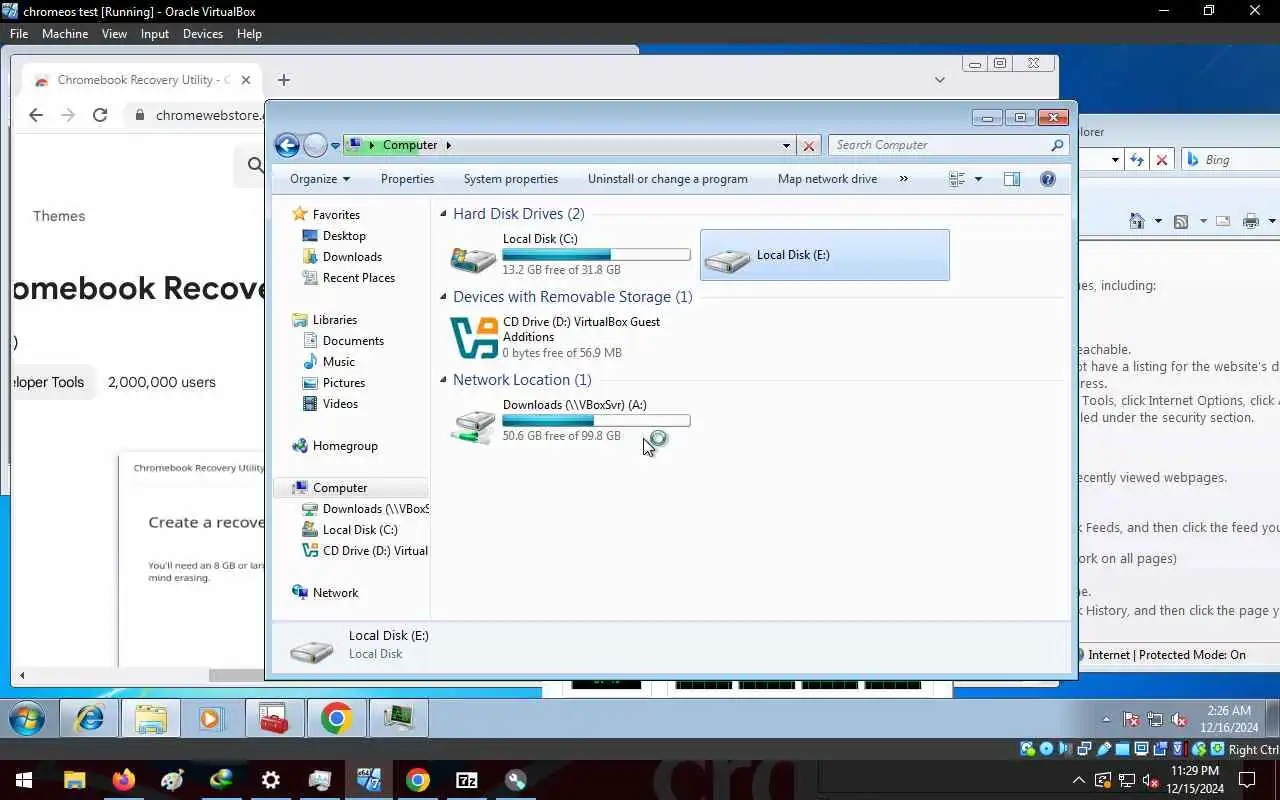Select Local Disk (C:) drive icon
The image size is (1280, 800).
[473, 258]
